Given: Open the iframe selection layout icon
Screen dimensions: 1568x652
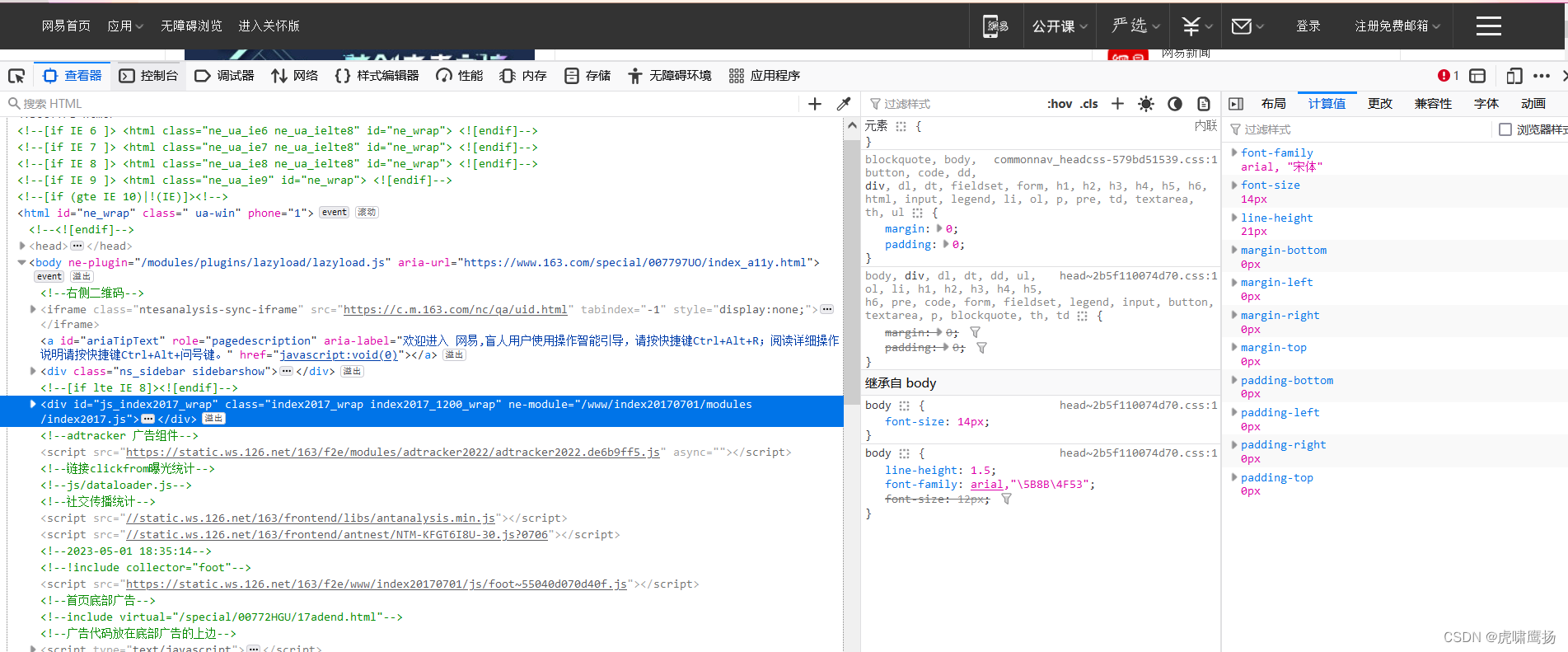Looking at the screenshot, I should tap(1477, 76).
